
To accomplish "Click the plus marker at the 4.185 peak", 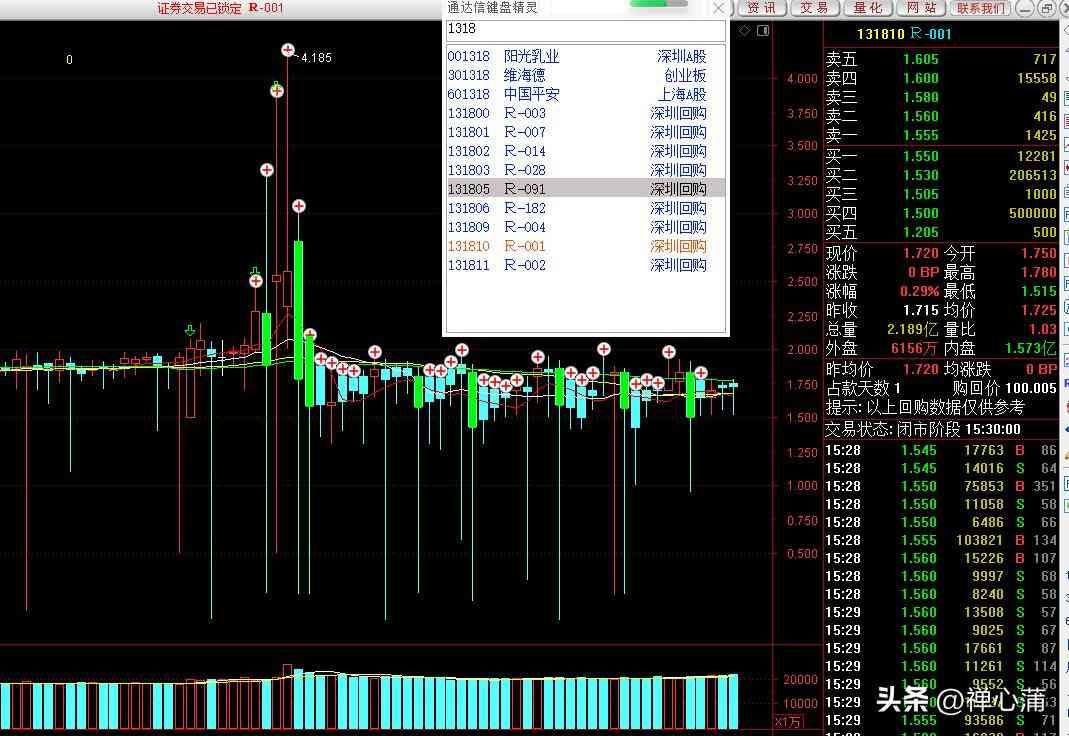I will point(288,50).
